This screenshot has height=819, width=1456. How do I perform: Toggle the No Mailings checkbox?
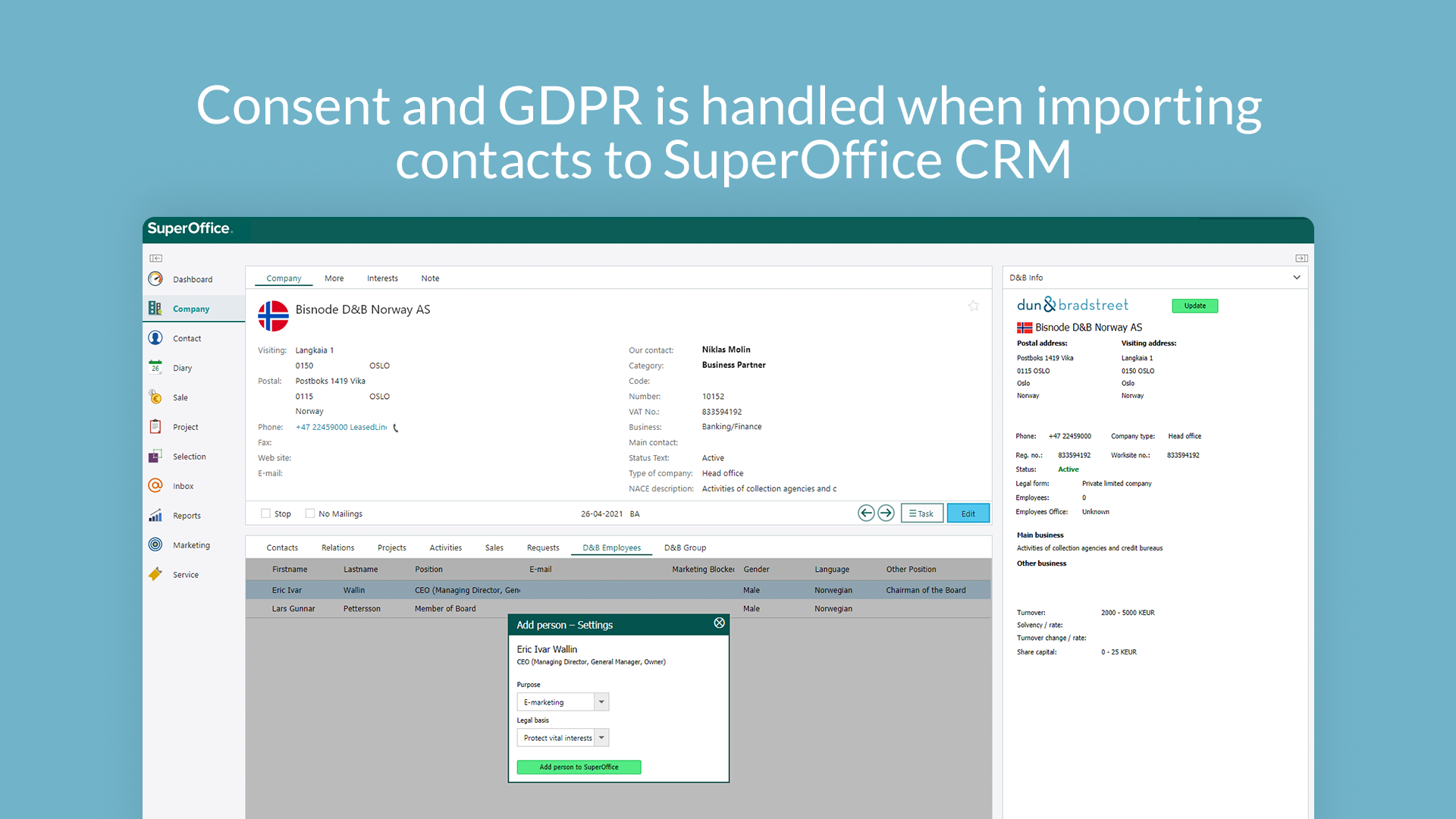pos(309,513)
